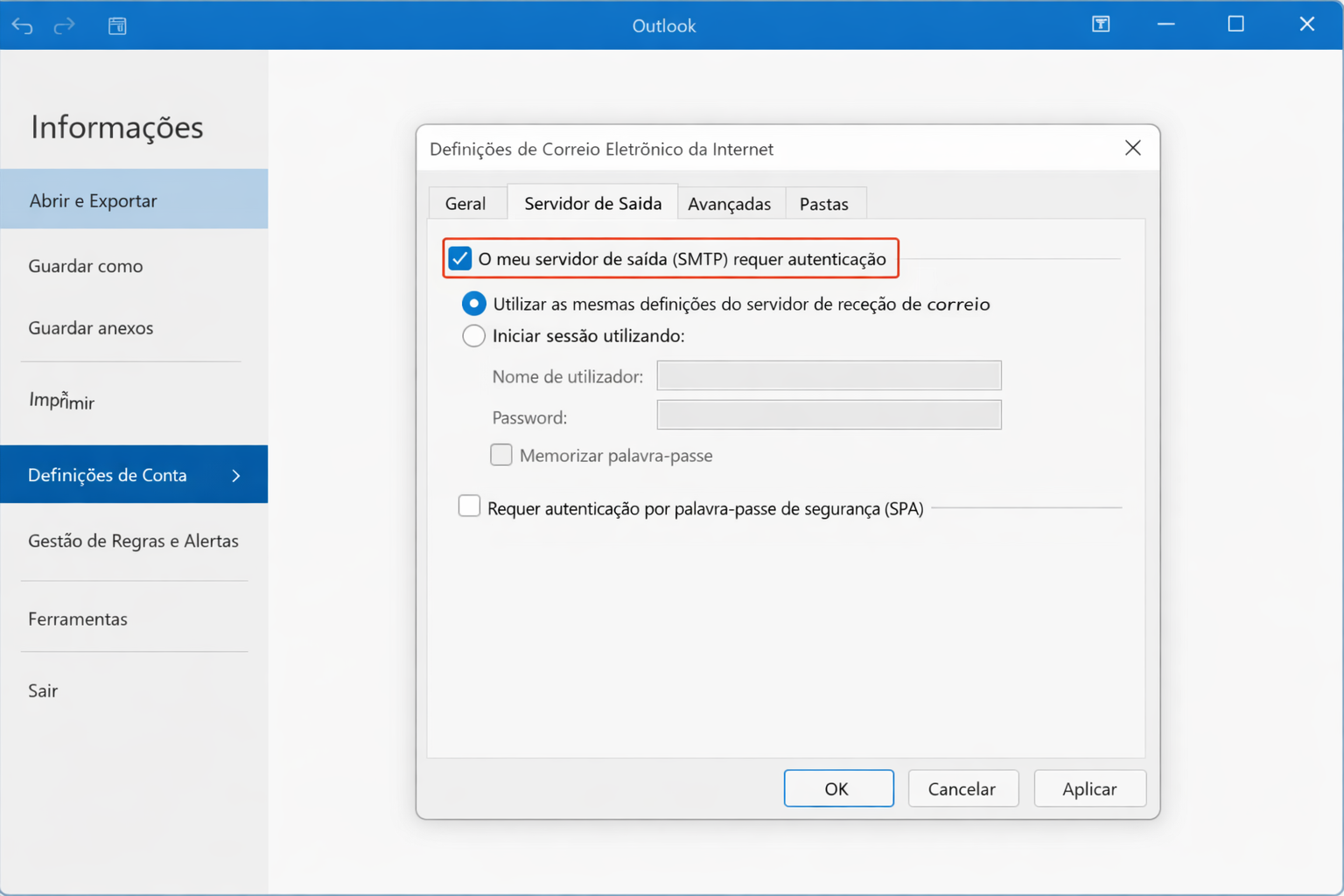The height and width of the screenshot is (896, 1344).
Task: Check the SPA security password authentication box
Action: coord(470,507)
